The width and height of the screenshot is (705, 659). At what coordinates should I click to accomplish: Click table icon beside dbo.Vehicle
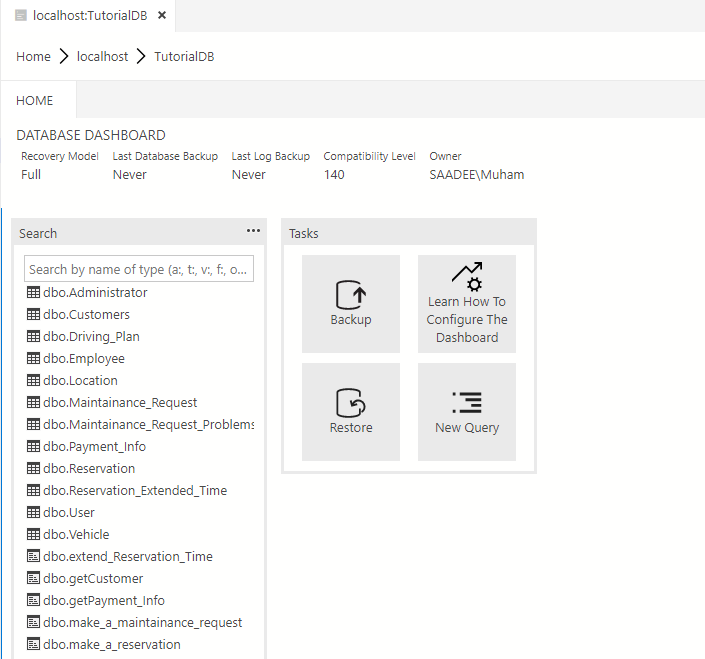point(33,535)
